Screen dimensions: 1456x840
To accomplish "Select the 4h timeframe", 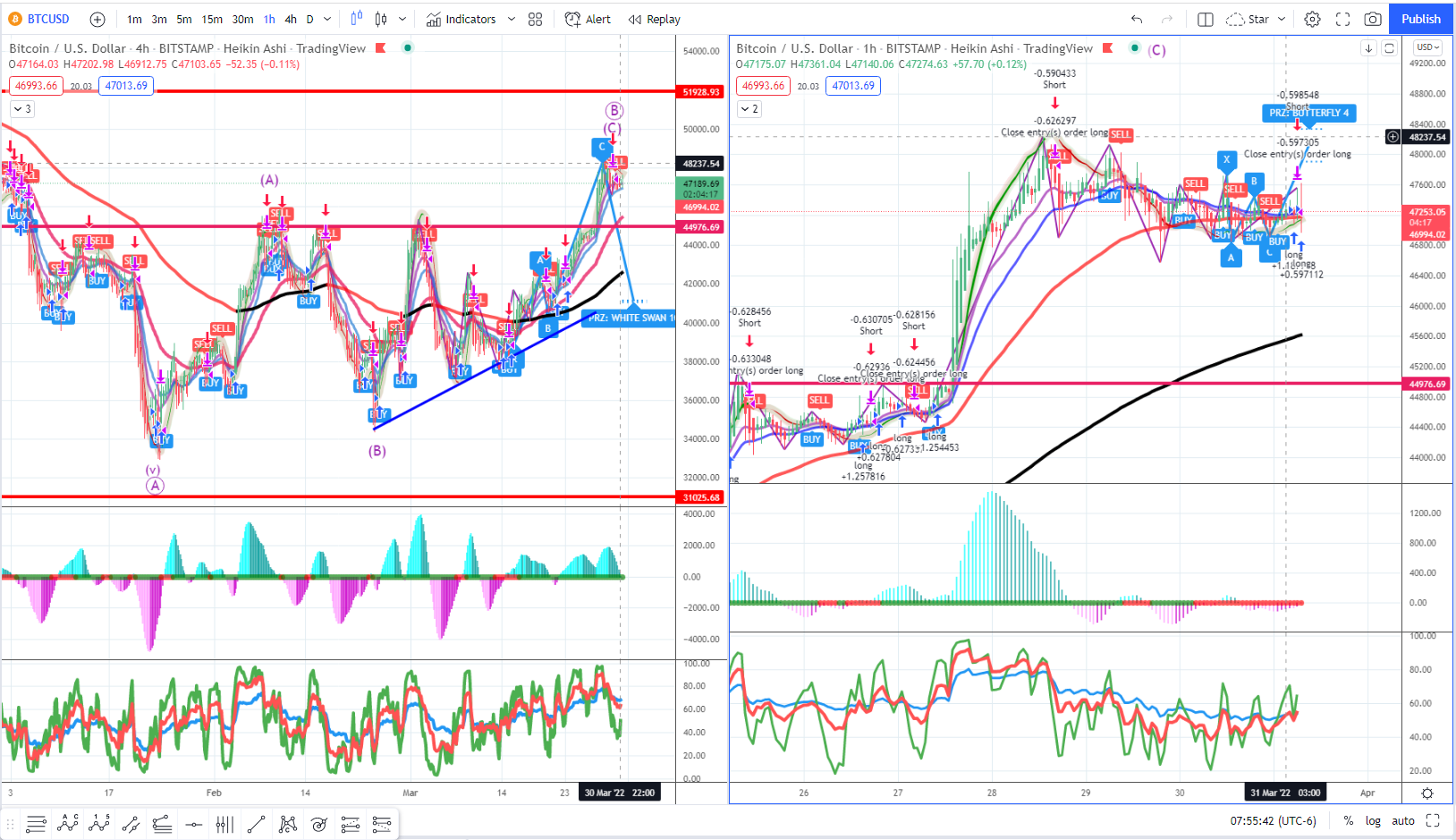I will (x=291, y=19).
